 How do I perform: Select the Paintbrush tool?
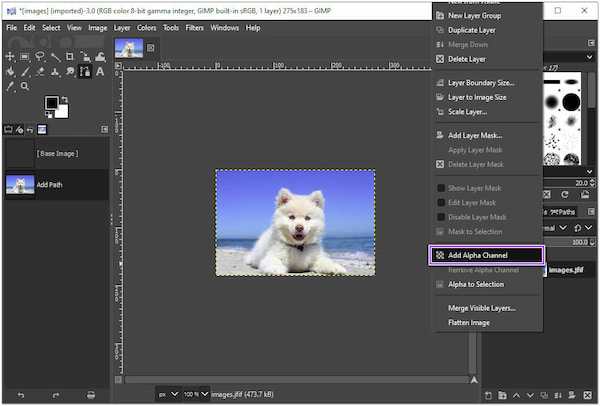coord(25,72)
